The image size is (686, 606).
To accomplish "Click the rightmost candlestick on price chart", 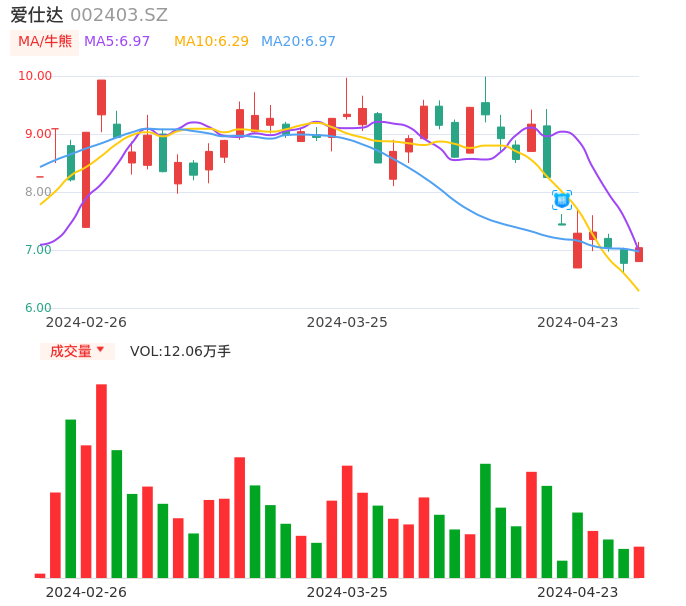I will 639,255.
